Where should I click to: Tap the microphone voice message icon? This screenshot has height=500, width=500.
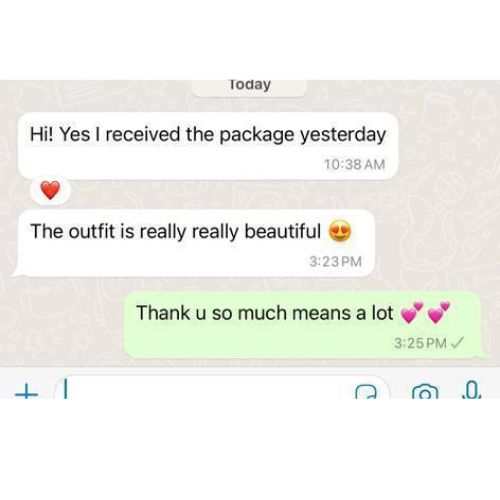click(x=472, y=390)
